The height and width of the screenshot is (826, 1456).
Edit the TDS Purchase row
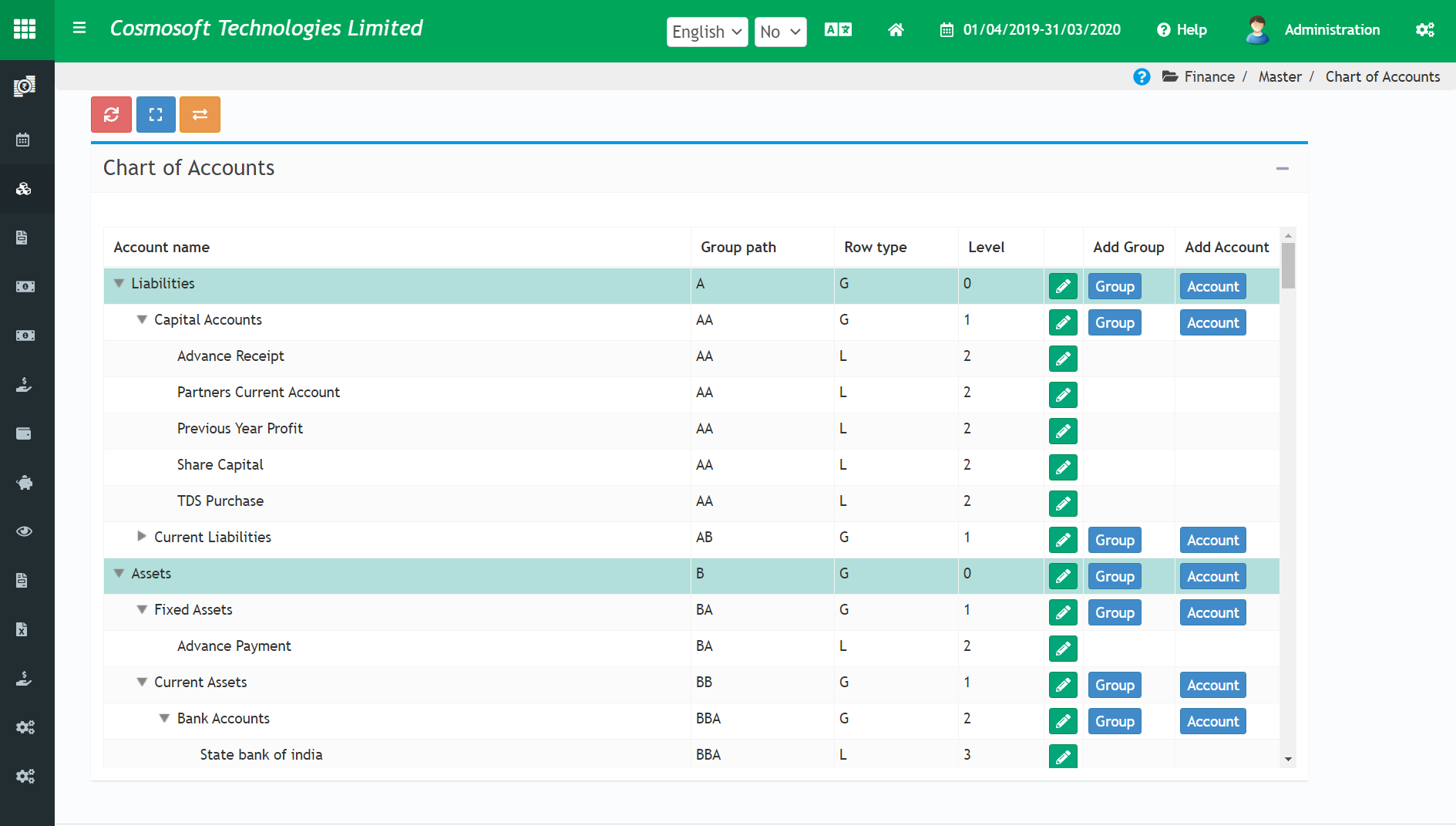click(x=1063, y=504)
